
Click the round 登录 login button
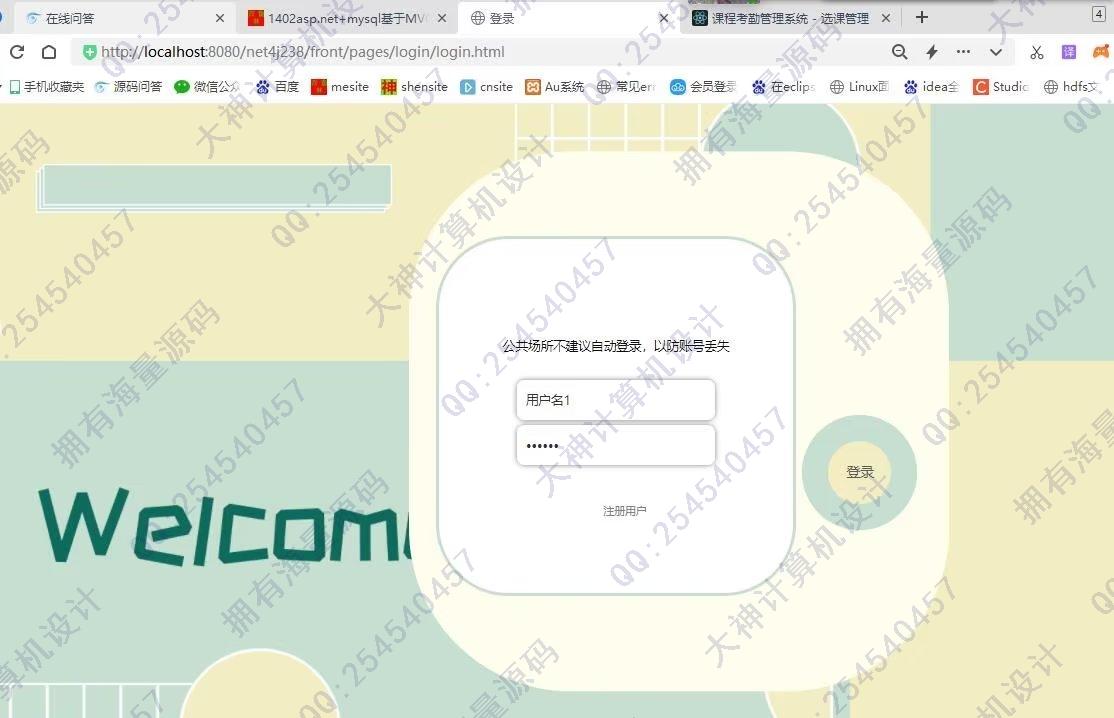click(860, 472)
